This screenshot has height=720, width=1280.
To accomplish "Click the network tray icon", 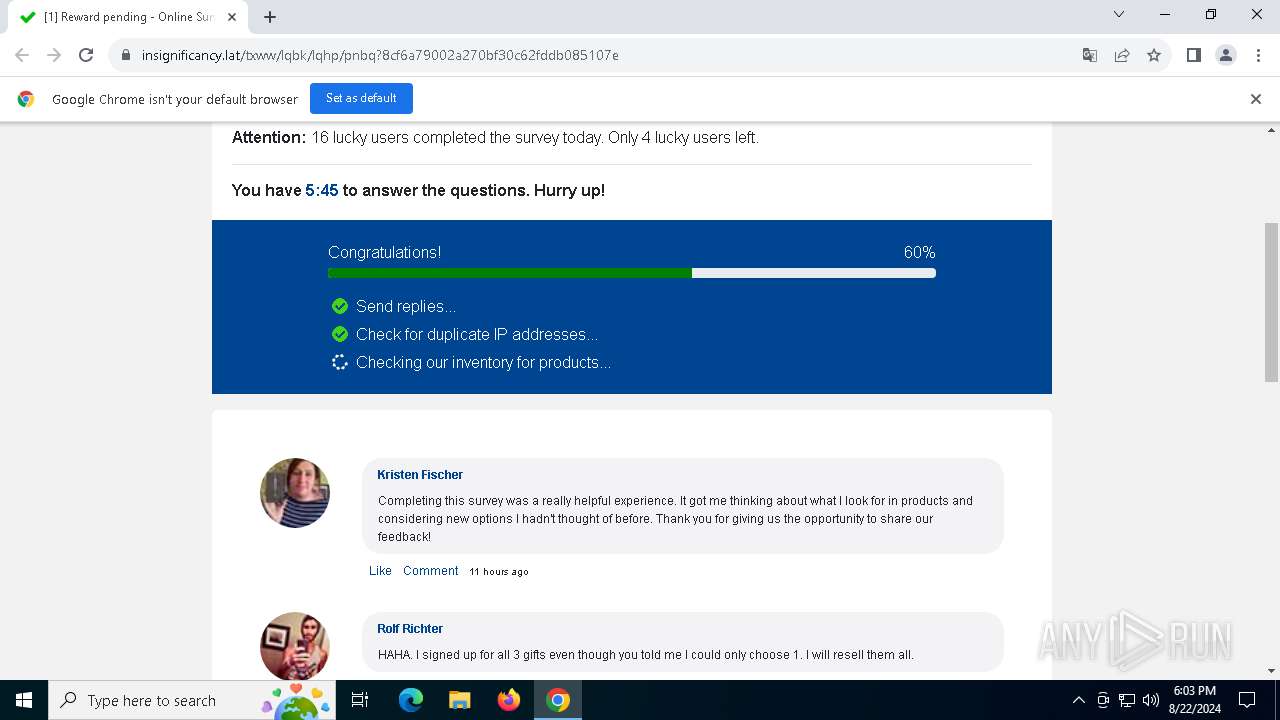I will click(x=1127, y=700).
